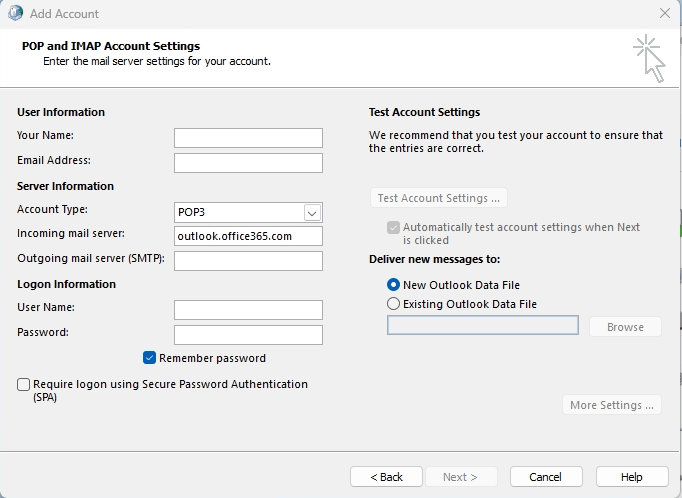Click the Password input field
682x498 pixels.
tap(248, 335)
